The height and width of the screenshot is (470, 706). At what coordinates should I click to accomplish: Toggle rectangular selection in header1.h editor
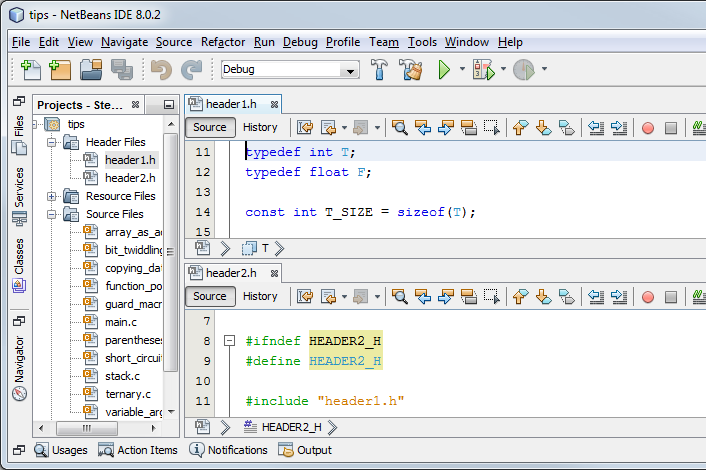(492, 128)
